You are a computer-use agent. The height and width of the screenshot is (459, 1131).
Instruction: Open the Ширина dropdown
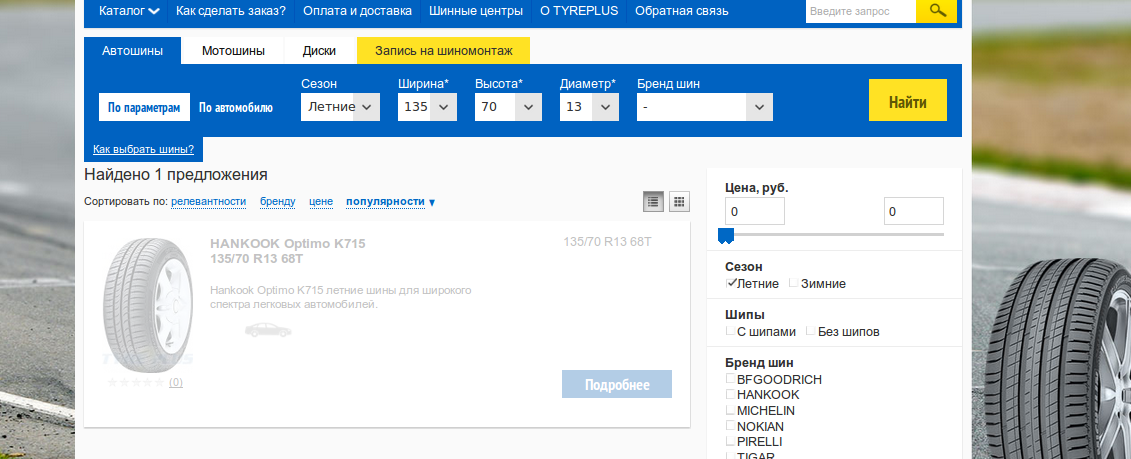pos(427,107)
